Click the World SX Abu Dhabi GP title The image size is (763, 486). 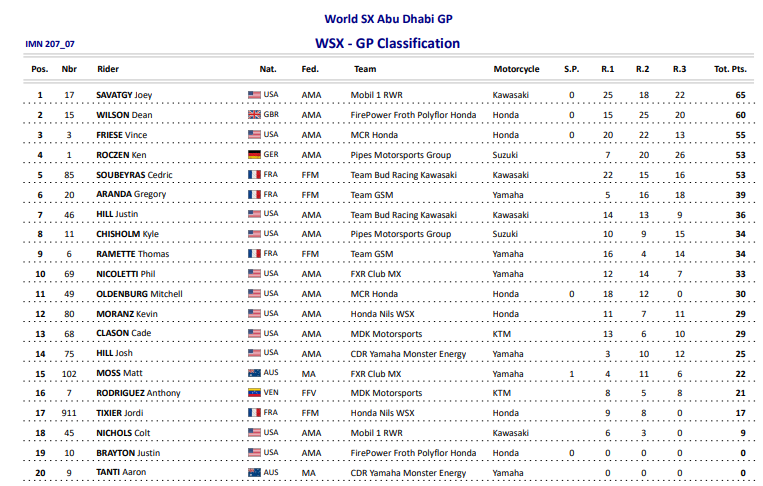(x=388, y=19)
